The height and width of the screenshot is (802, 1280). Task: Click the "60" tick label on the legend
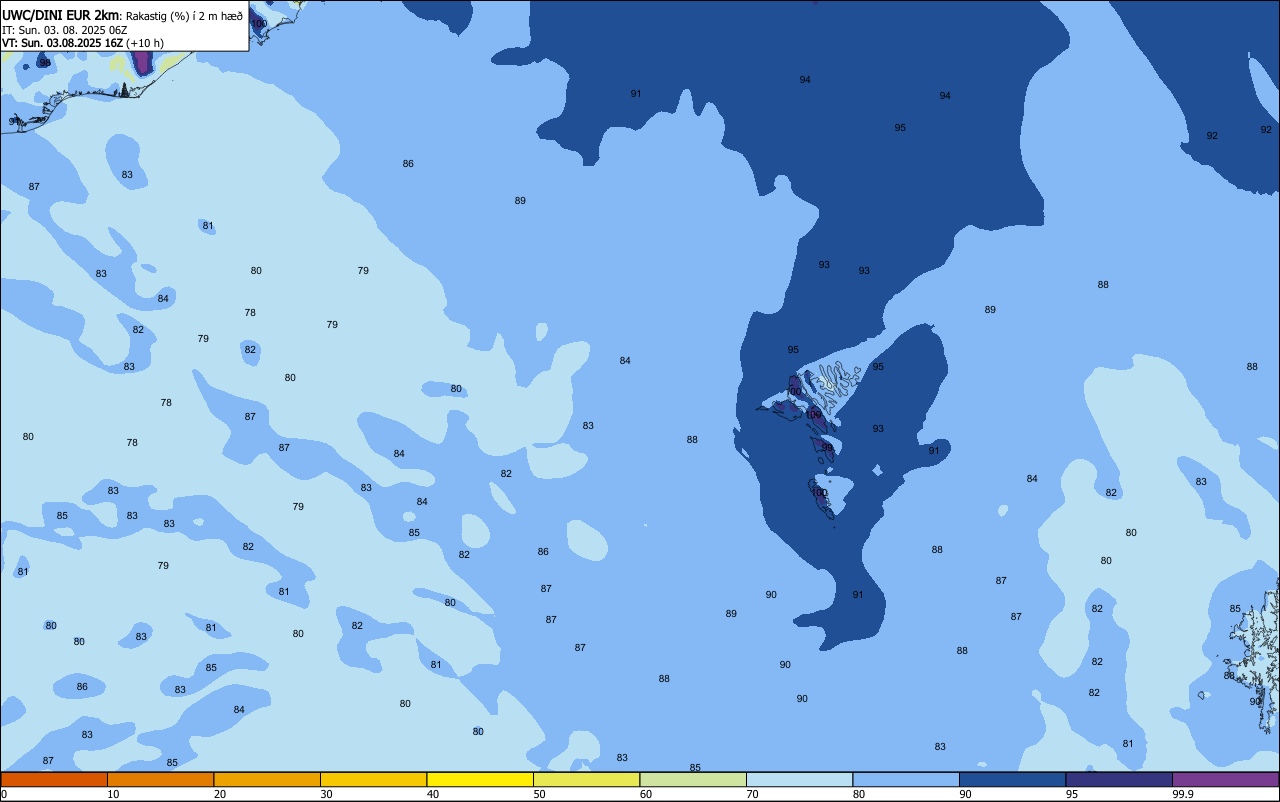click(x=646, y=794)
